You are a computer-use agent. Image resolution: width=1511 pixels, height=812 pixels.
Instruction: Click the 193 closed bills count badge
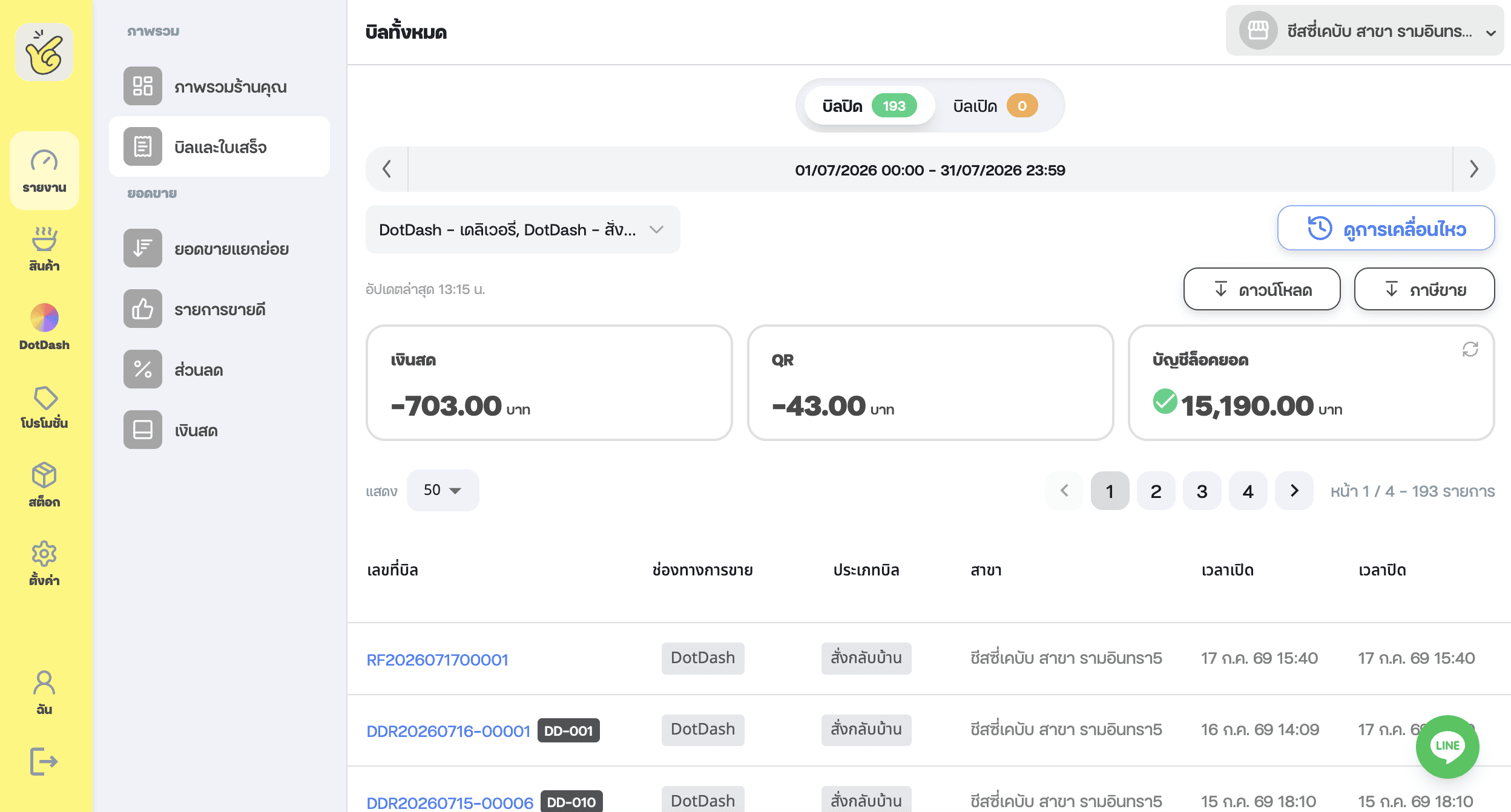pos(894,106)
